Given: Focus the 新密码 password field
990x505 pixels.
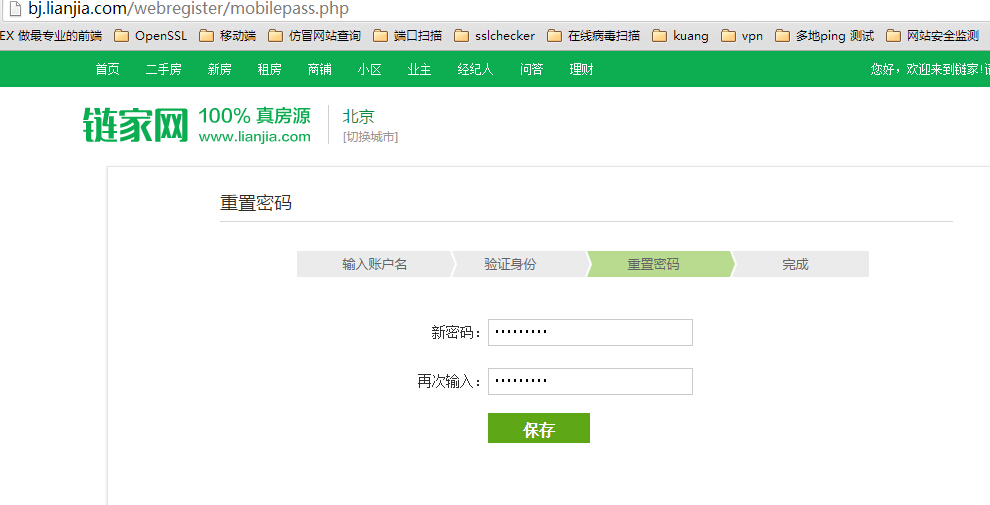Looking at the screenshot, I should [590, 332].
